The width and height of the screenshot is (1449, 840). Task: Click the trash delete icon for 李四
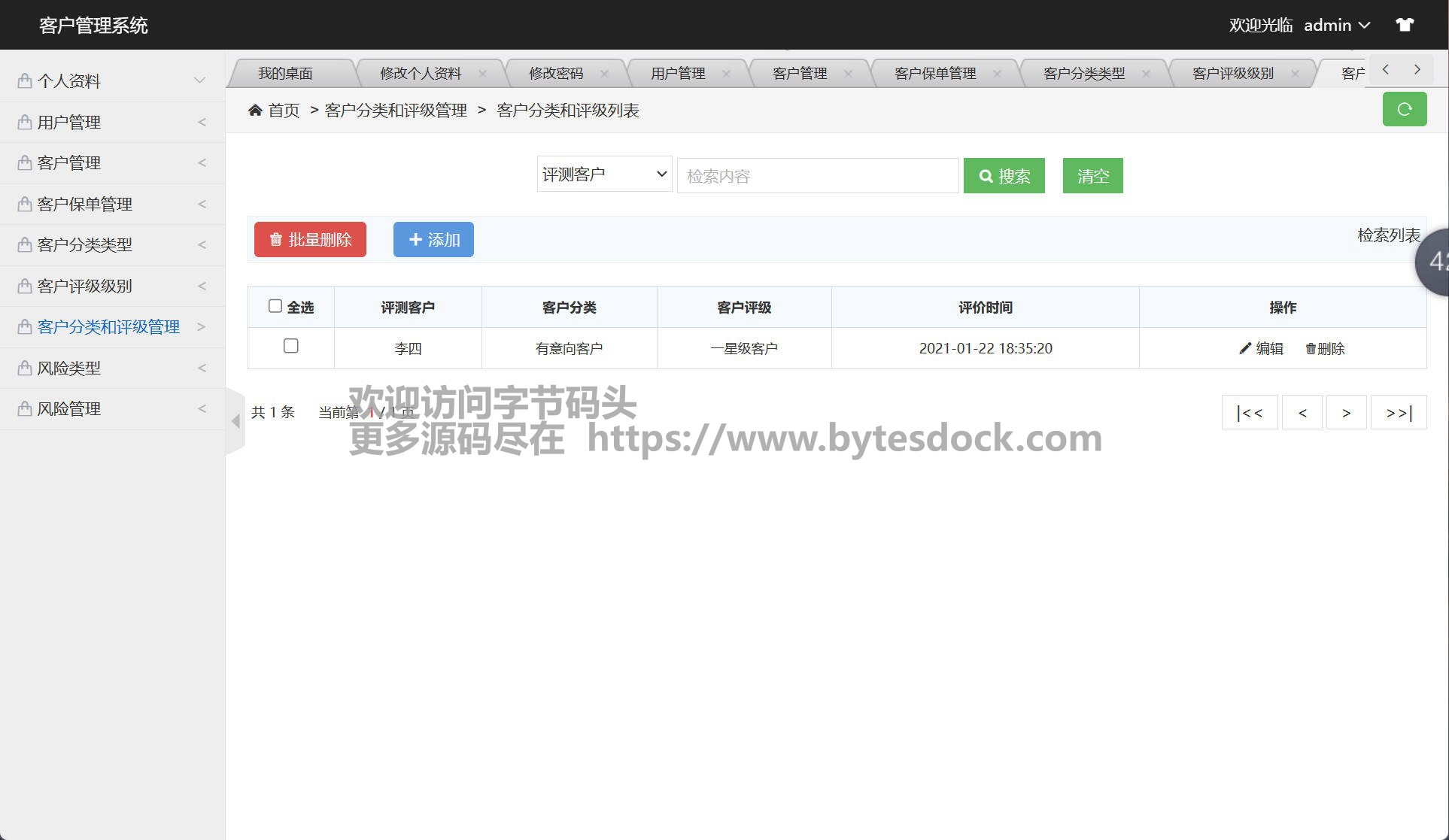click(x=1311, y=348)
